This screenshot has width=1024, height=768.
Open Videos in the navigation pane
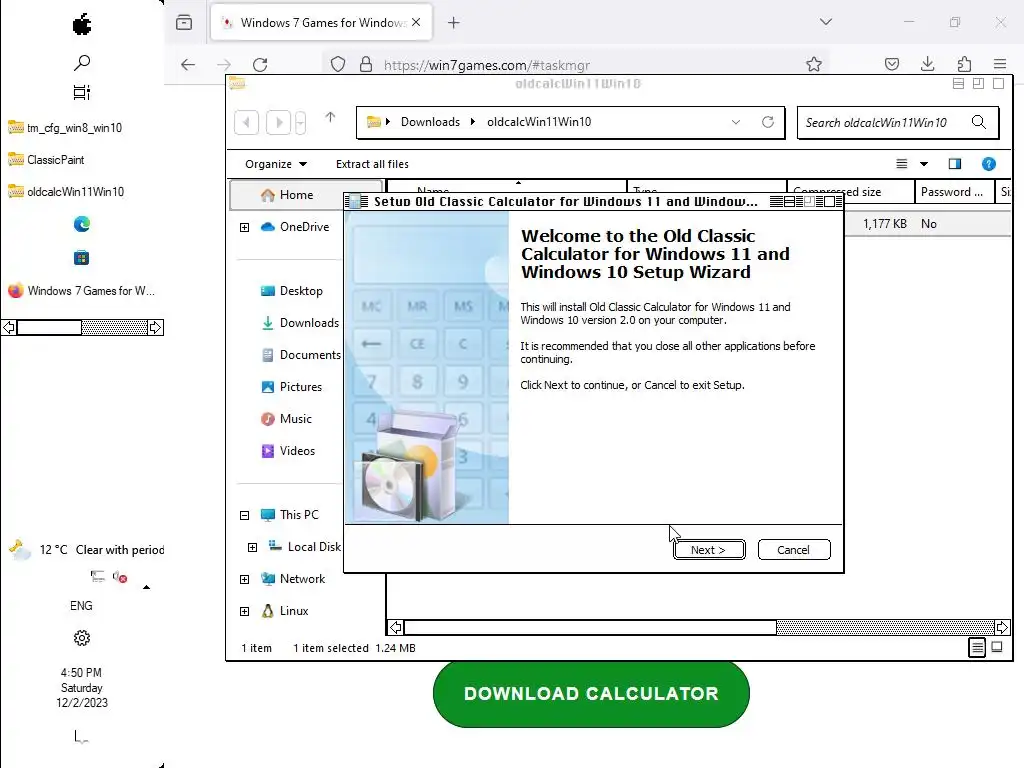288,451
